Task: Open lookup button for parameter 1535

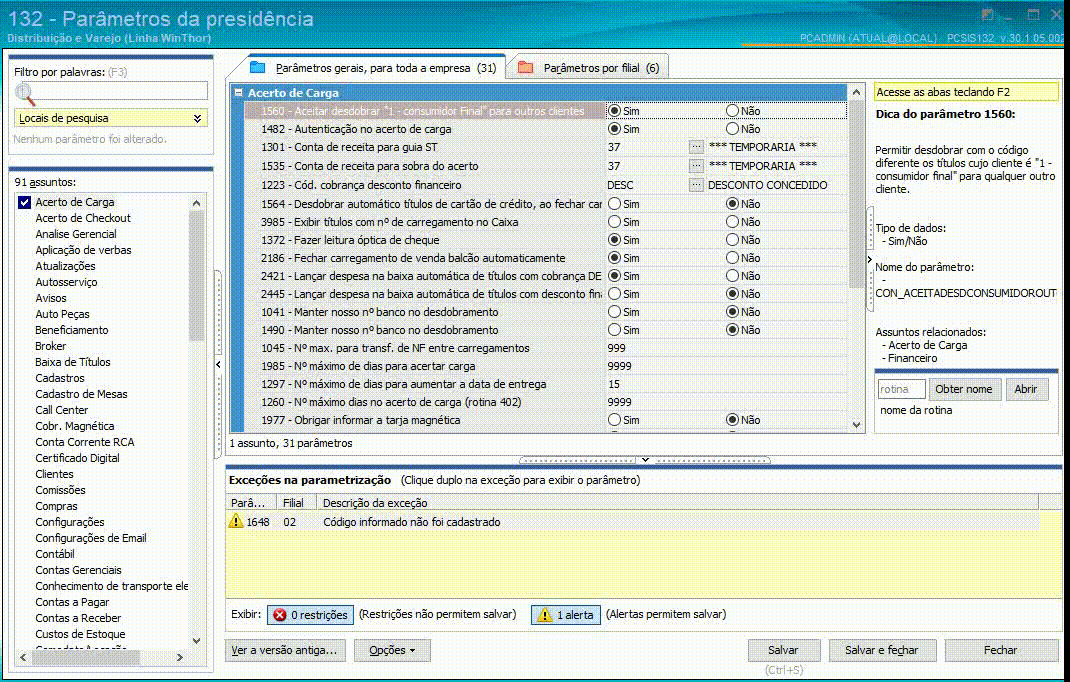Action: [x=696, y=166]
